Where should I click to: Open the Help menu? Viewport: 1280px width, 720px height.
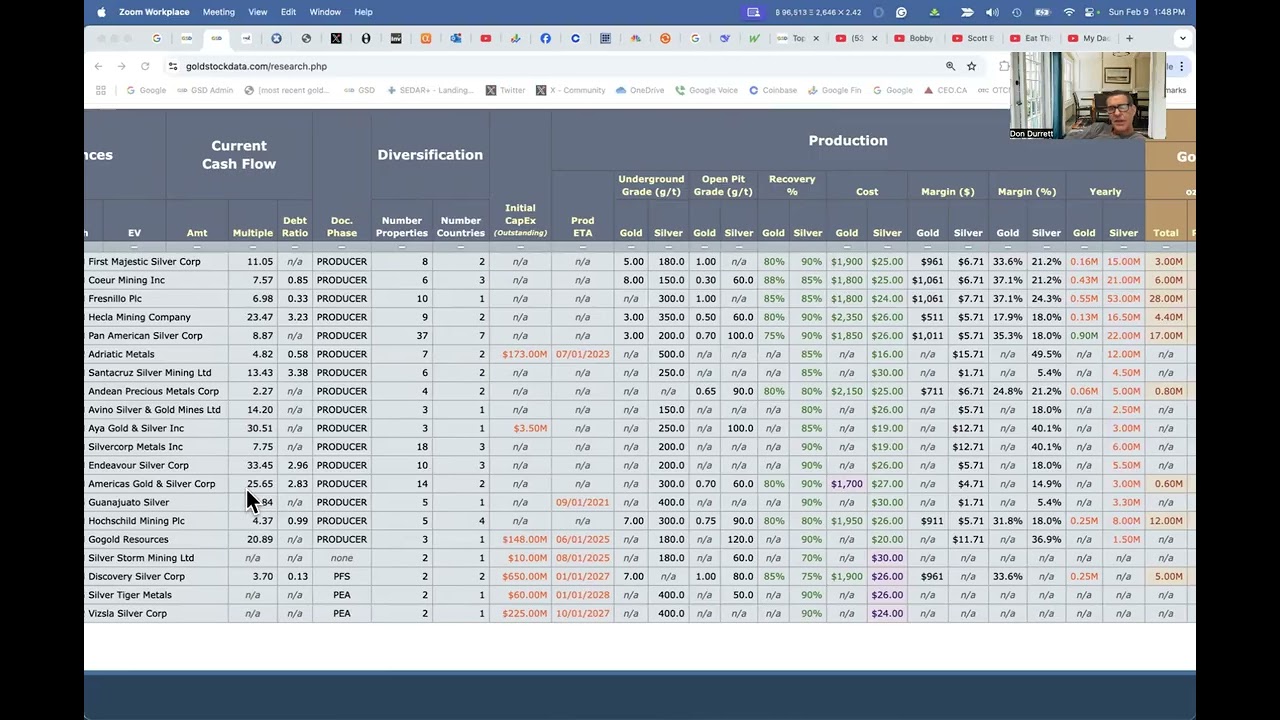click(x=363, y=12)
